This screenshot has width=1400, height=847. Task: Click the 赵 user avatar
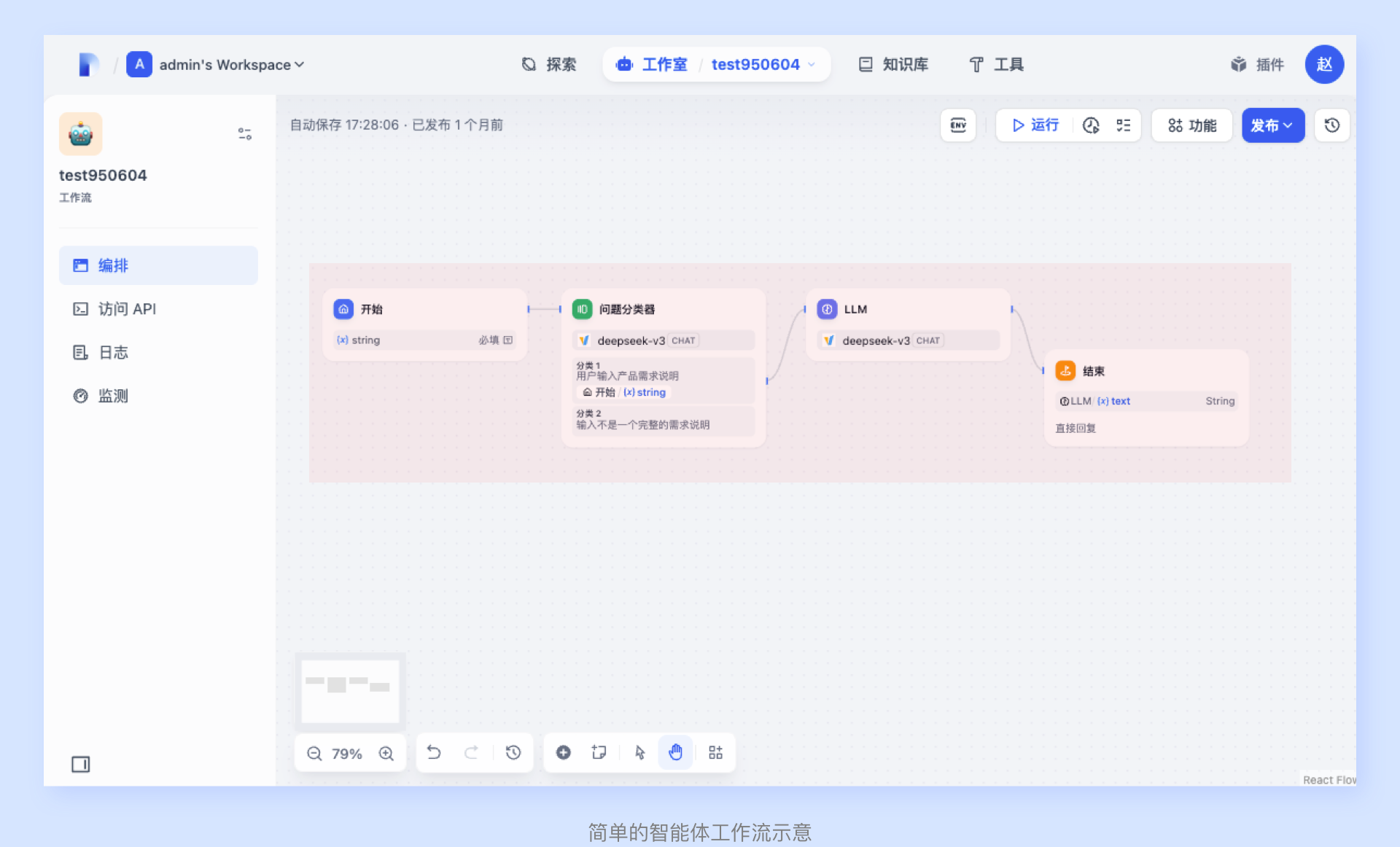point(1324,64)
